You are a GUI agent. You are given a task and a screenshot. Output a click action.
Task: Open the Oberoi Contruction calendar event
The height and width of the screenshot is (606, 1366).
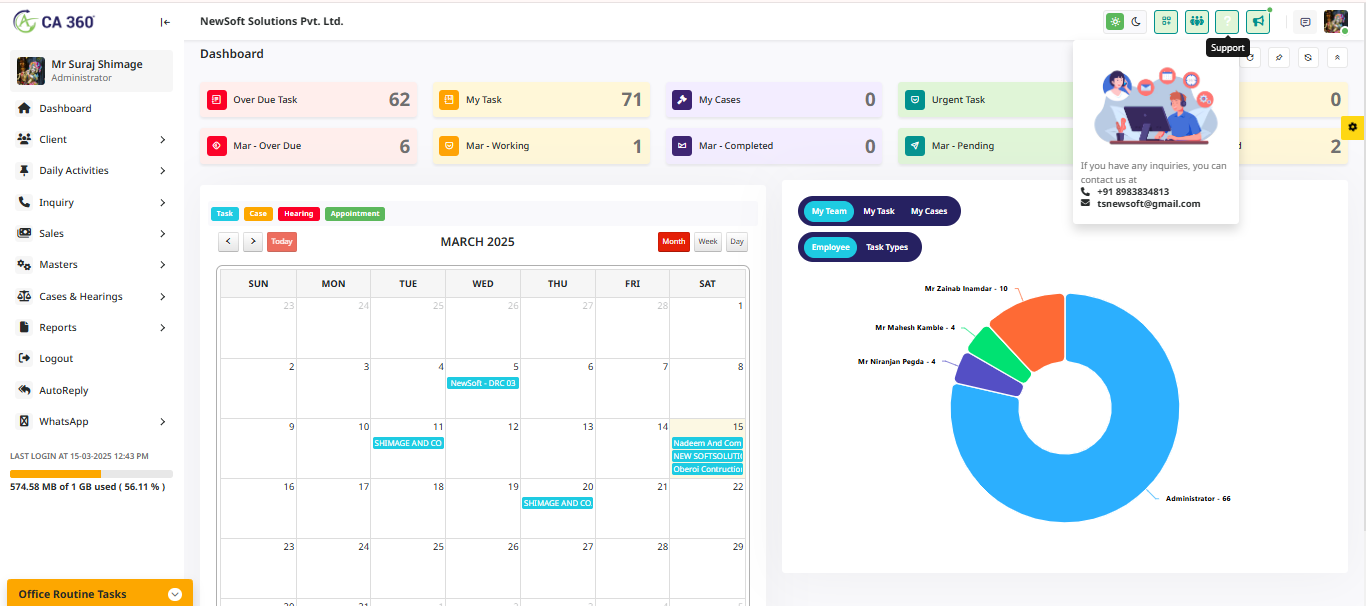(708, 469)
